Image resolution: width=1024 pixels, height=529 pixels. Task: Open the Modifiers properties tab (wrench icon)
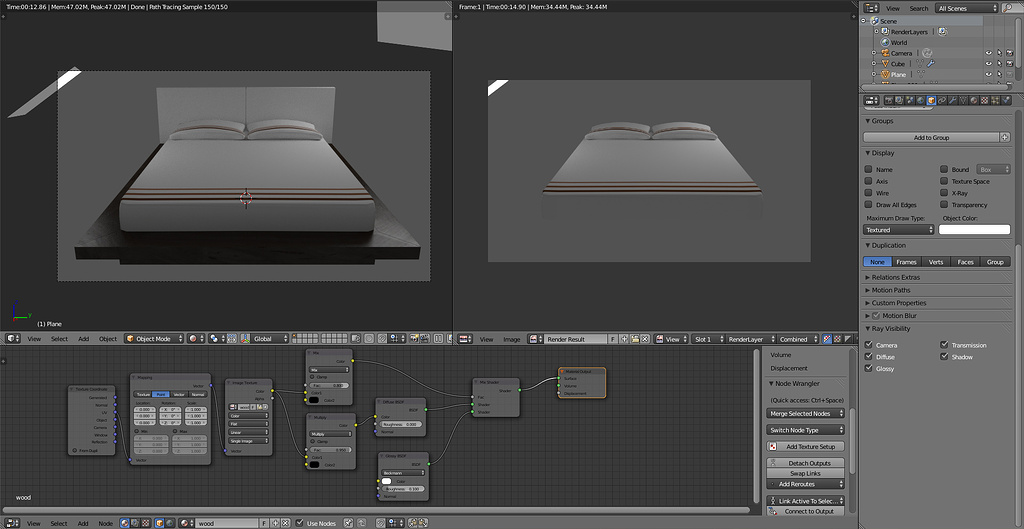[x=952, y=100]
